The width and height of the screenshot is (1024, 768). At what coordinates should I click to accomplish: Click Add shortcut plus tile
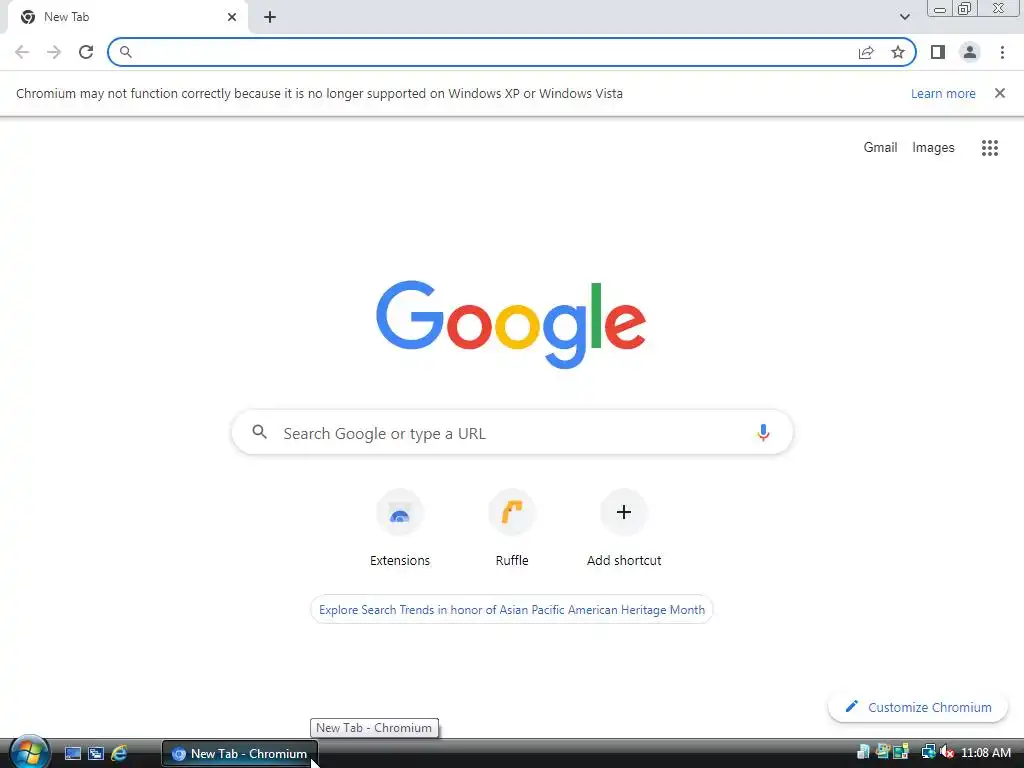[x=624, y=528]
